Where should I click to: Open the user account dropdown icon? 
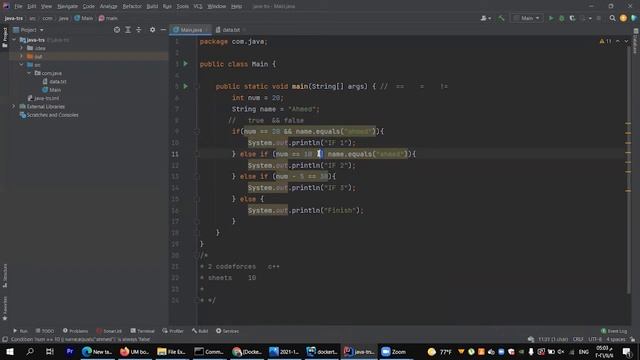click(x=485, y=18)
